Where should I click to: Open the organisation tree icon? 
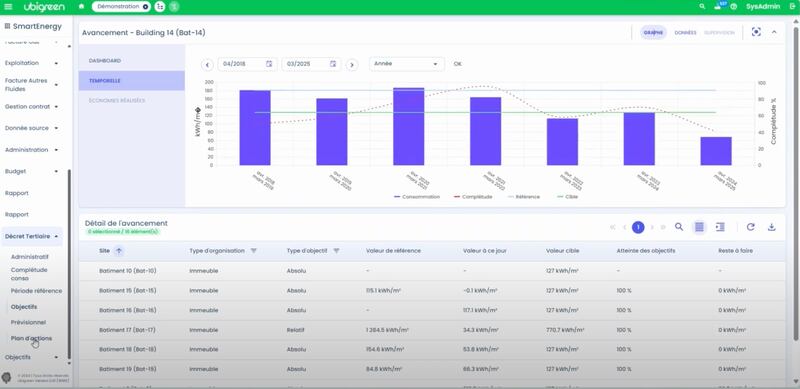(160, 7)
